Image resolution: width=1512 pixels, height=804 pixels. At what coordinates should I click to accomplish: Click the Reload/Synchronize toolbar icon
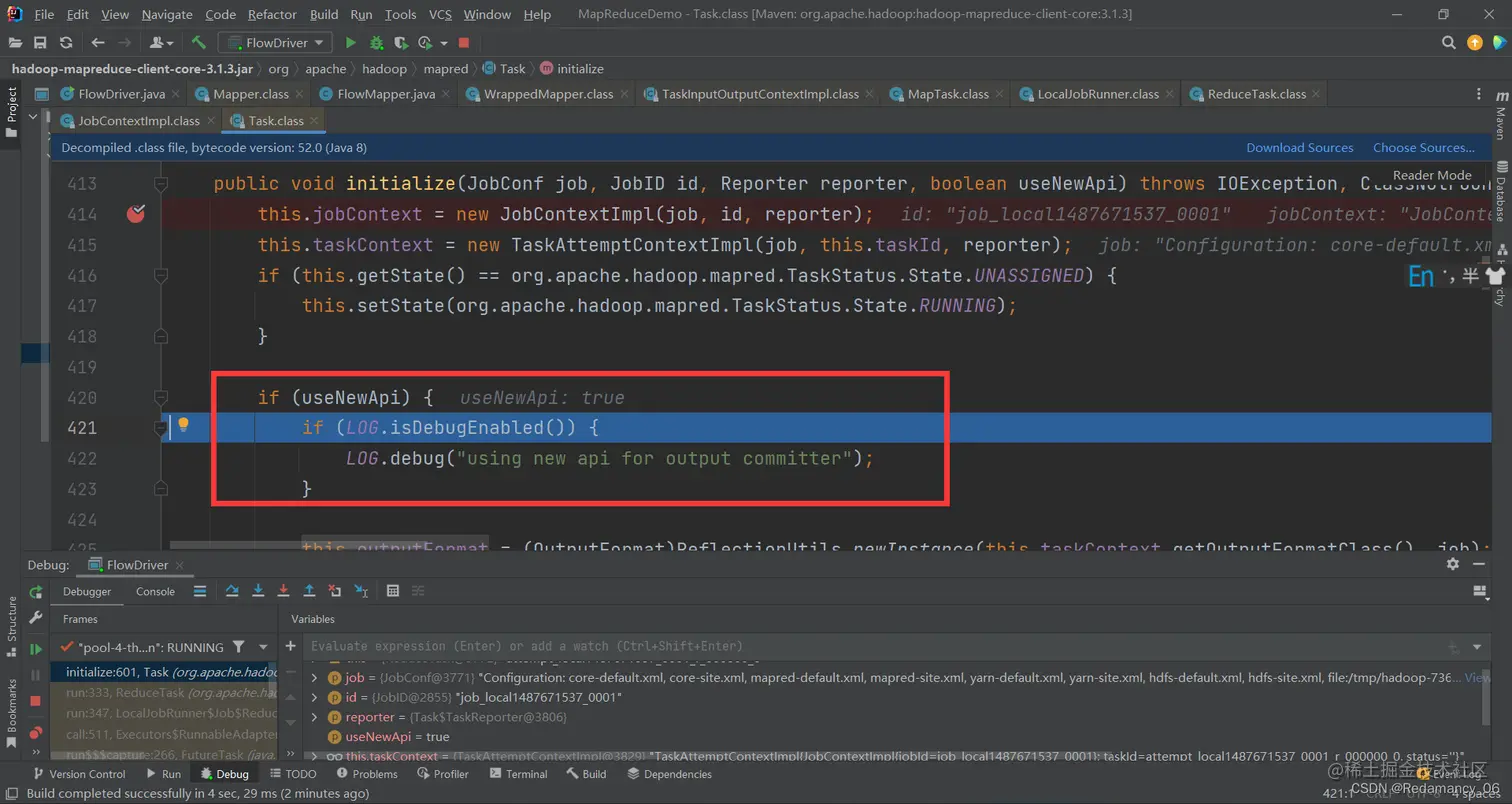point(66,43)
